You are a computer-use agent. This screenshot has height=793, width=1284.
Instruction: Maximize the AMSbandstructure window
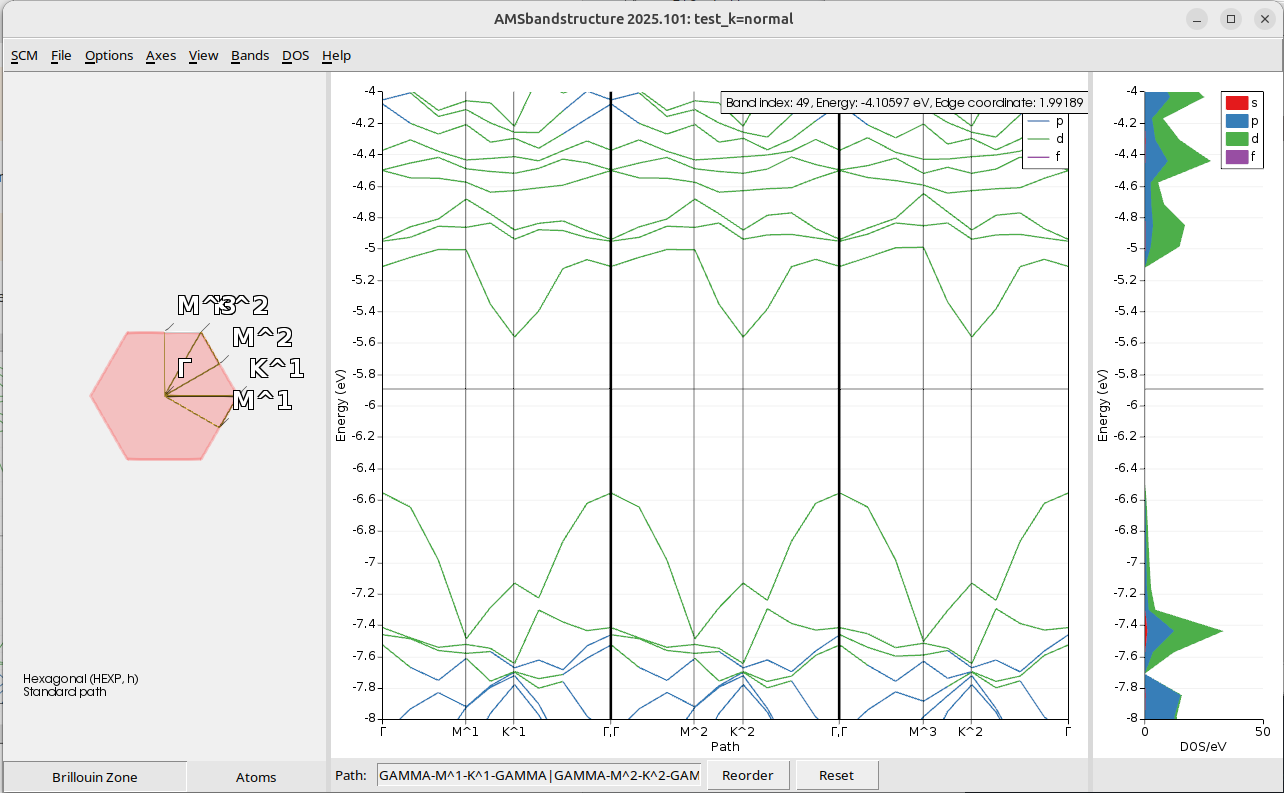point(1231,19)
